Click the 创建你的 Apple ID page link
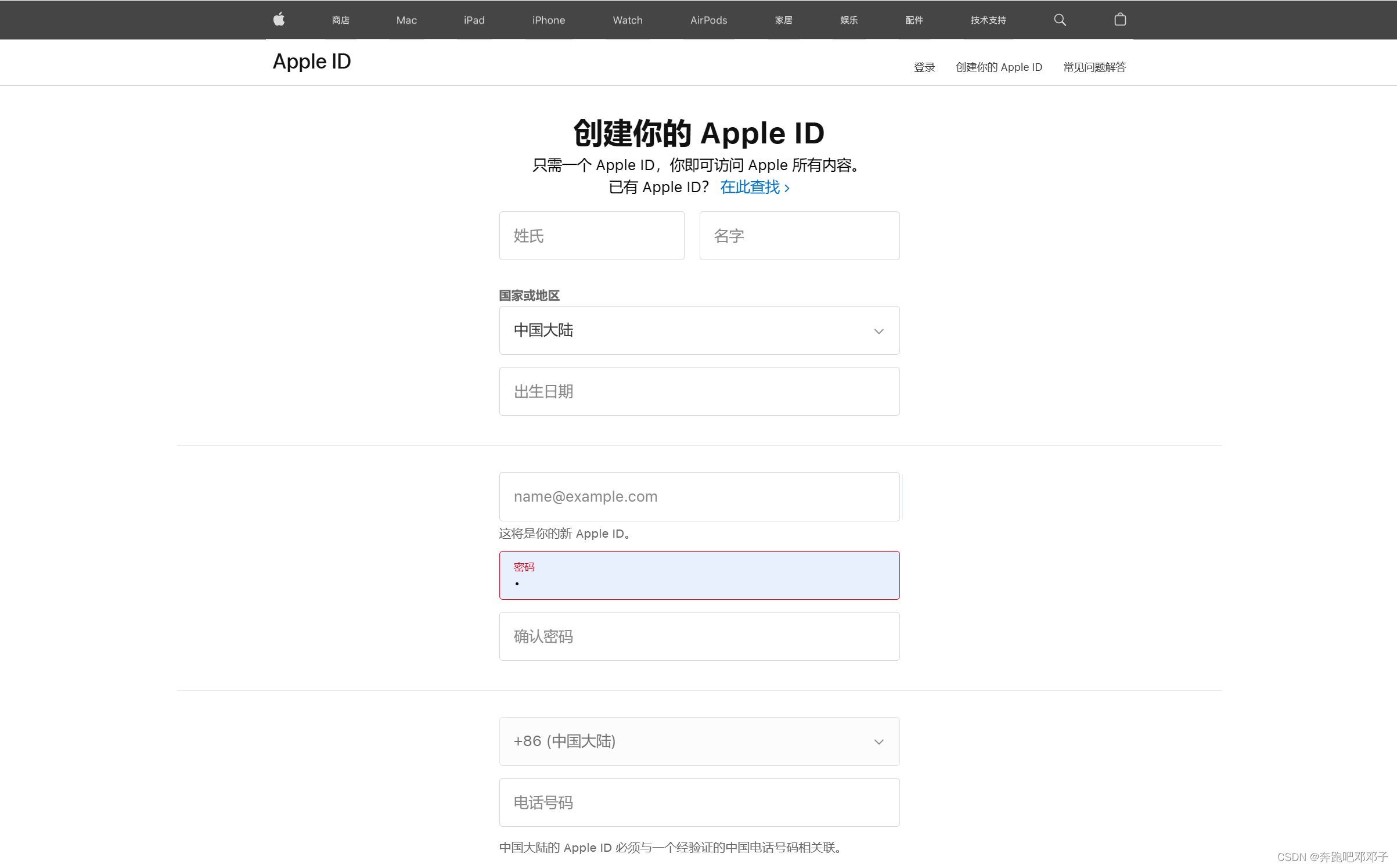The image size is (1397, 868). tap(999, 67)
